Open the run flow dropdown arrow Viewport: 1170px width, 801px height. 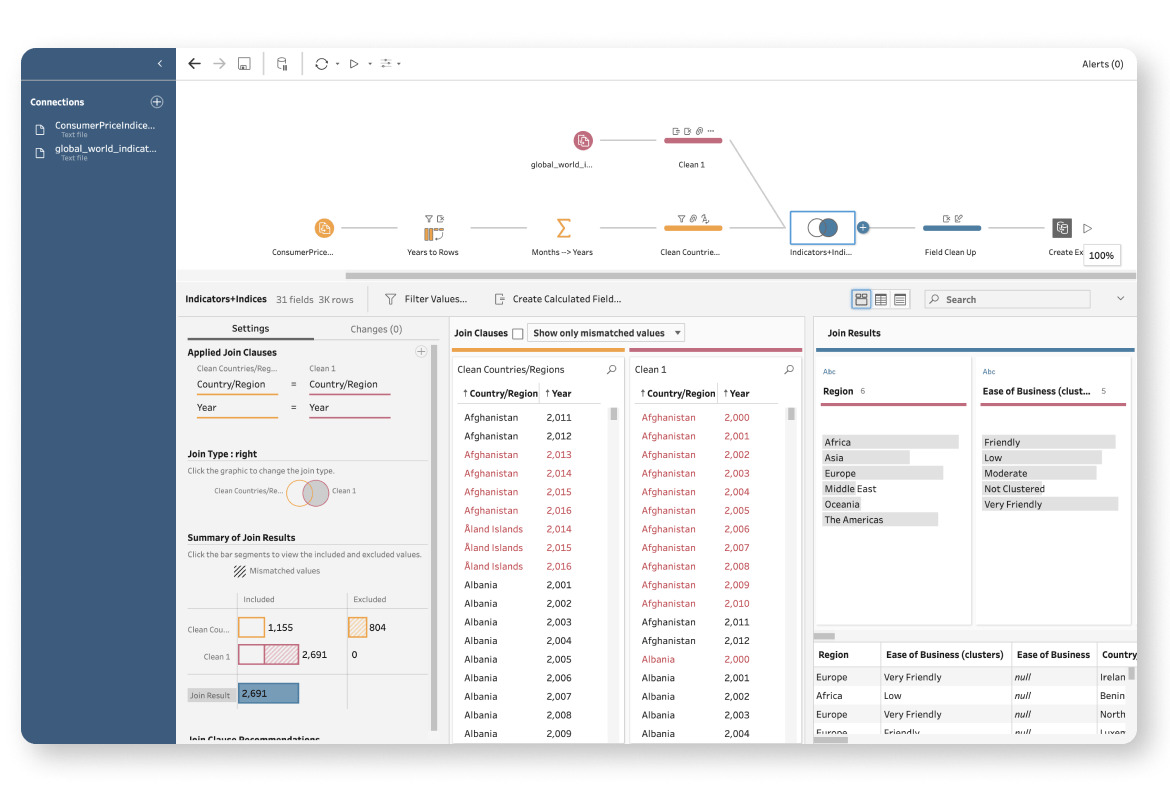(x=370, y=63)
